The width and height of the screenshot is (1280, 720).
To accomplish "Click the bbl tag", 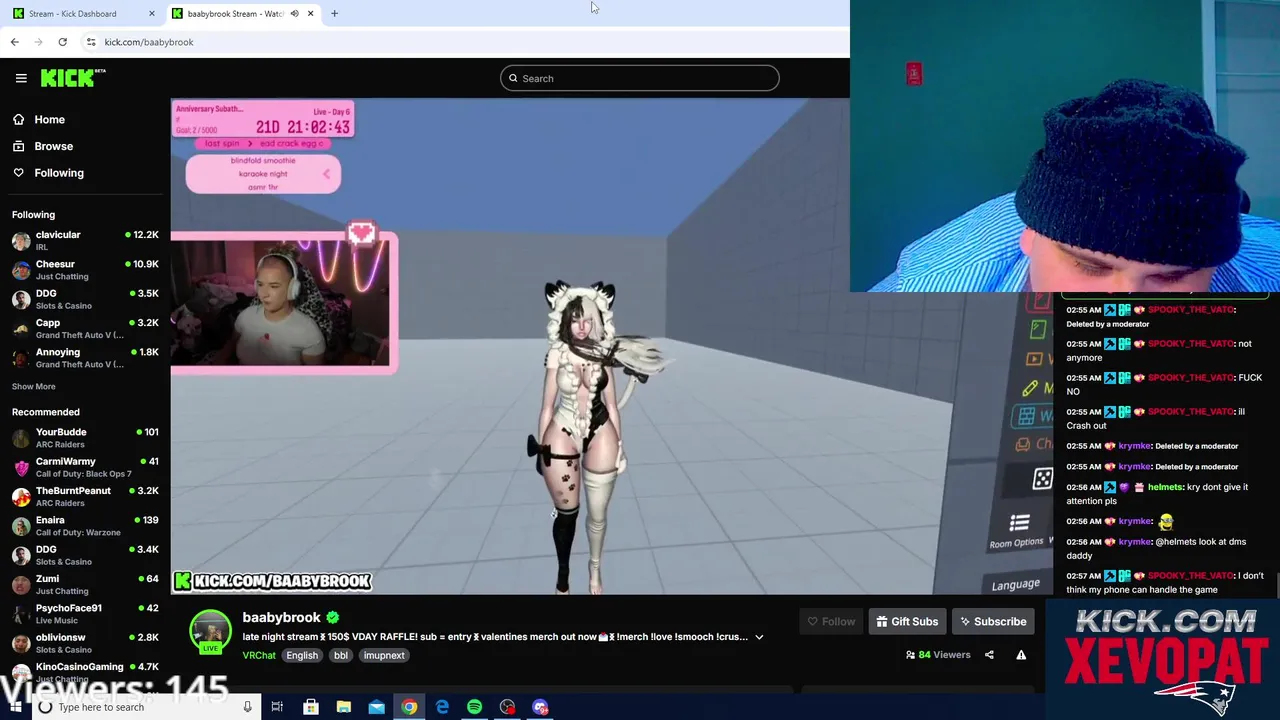I will (341, 656).
